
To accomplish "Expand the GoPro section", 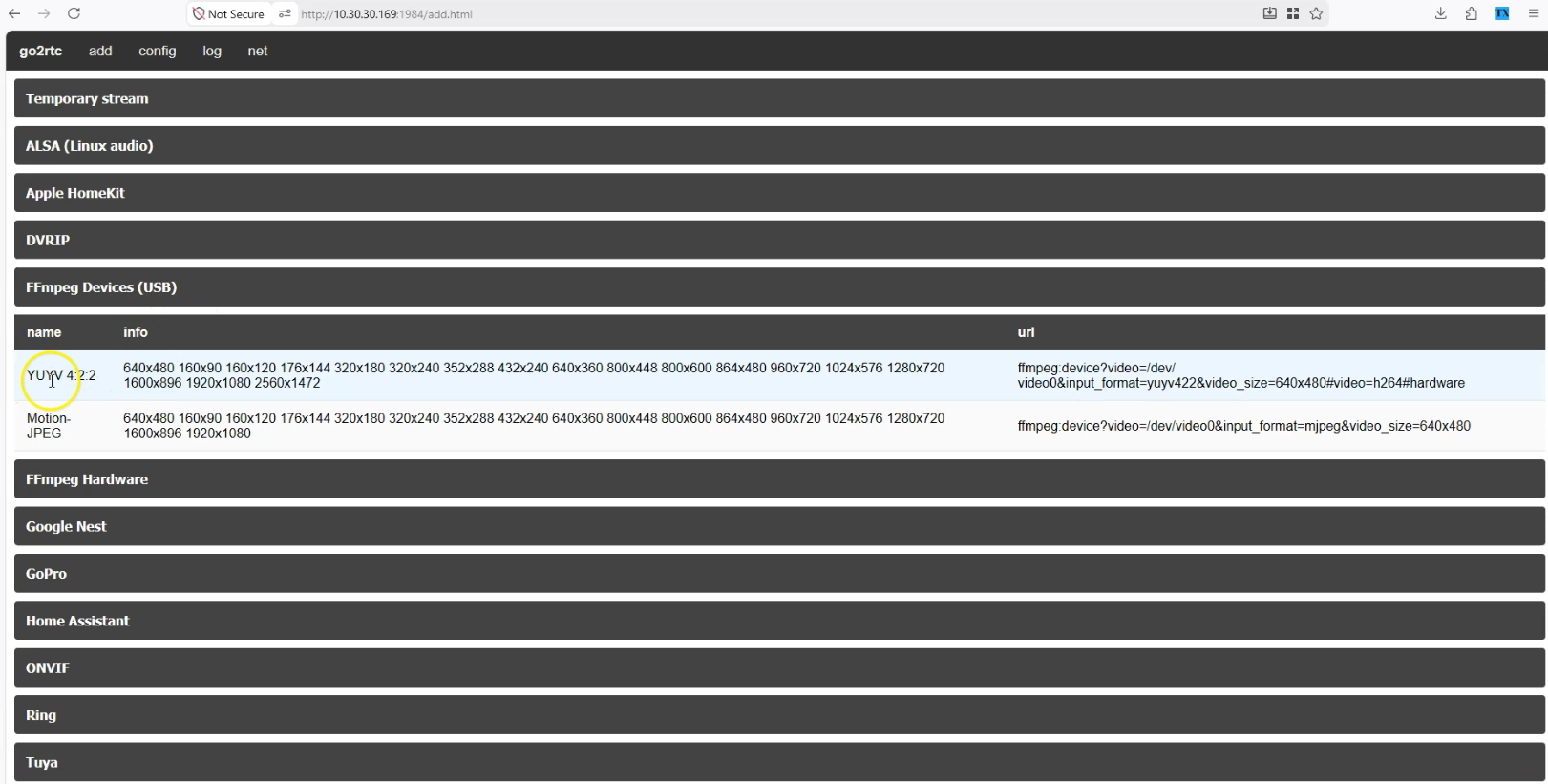I will coord(779,573).
